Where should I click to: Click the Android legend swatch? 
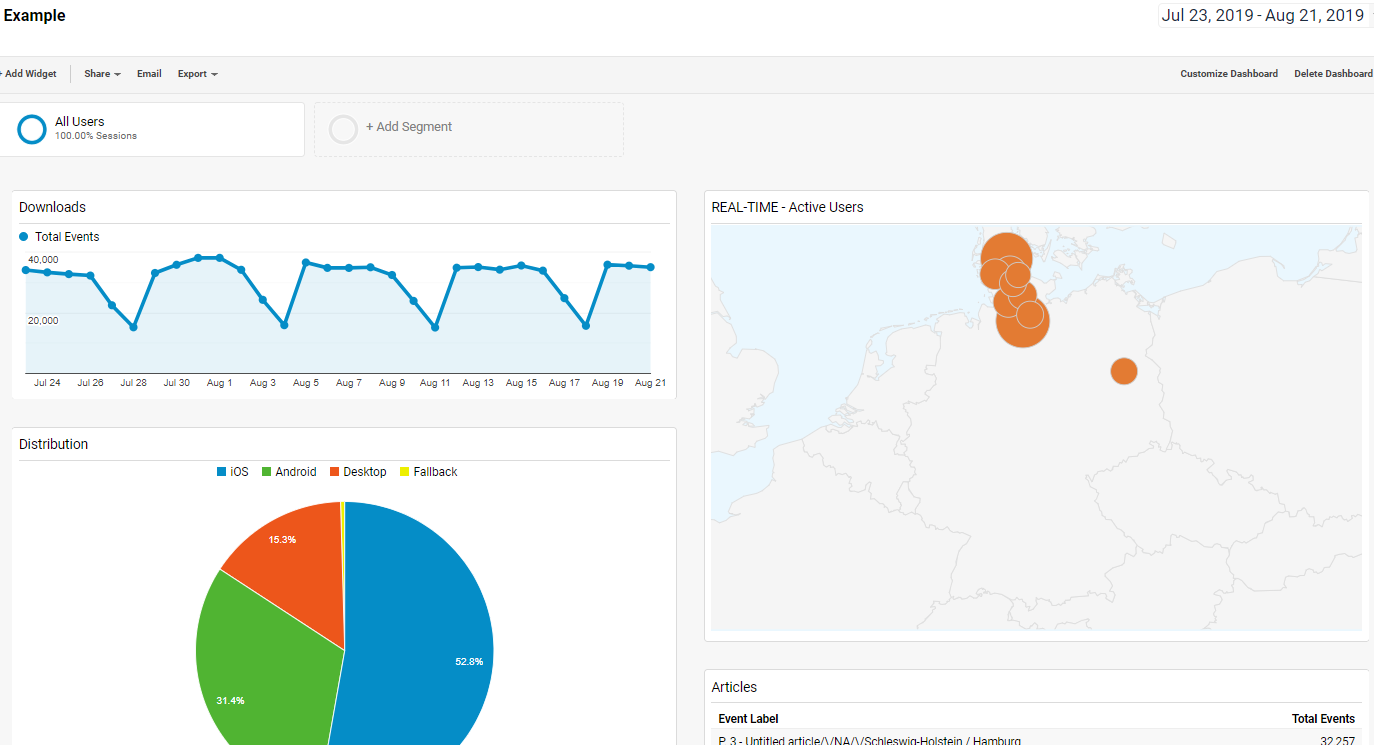266,472
